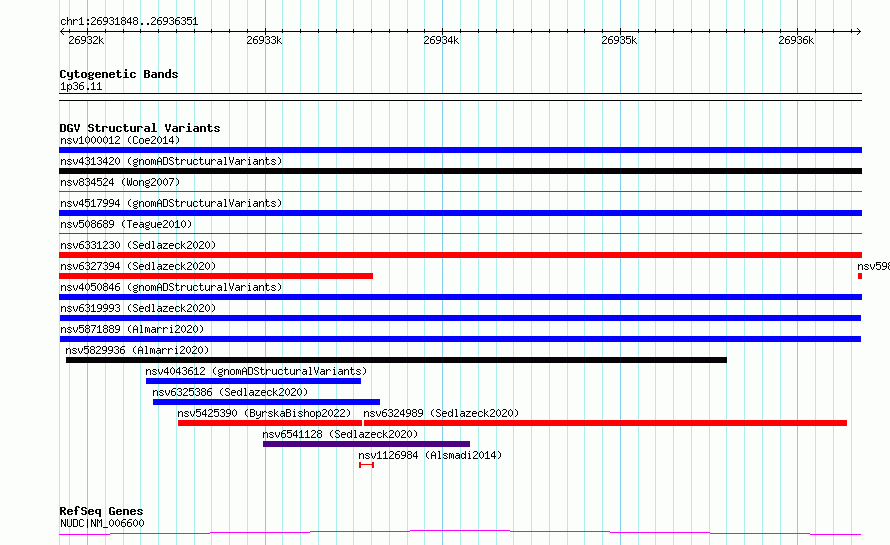Click the 26932k ruler mark
This screenshot has height=545, width=890.
coord(86,40)
